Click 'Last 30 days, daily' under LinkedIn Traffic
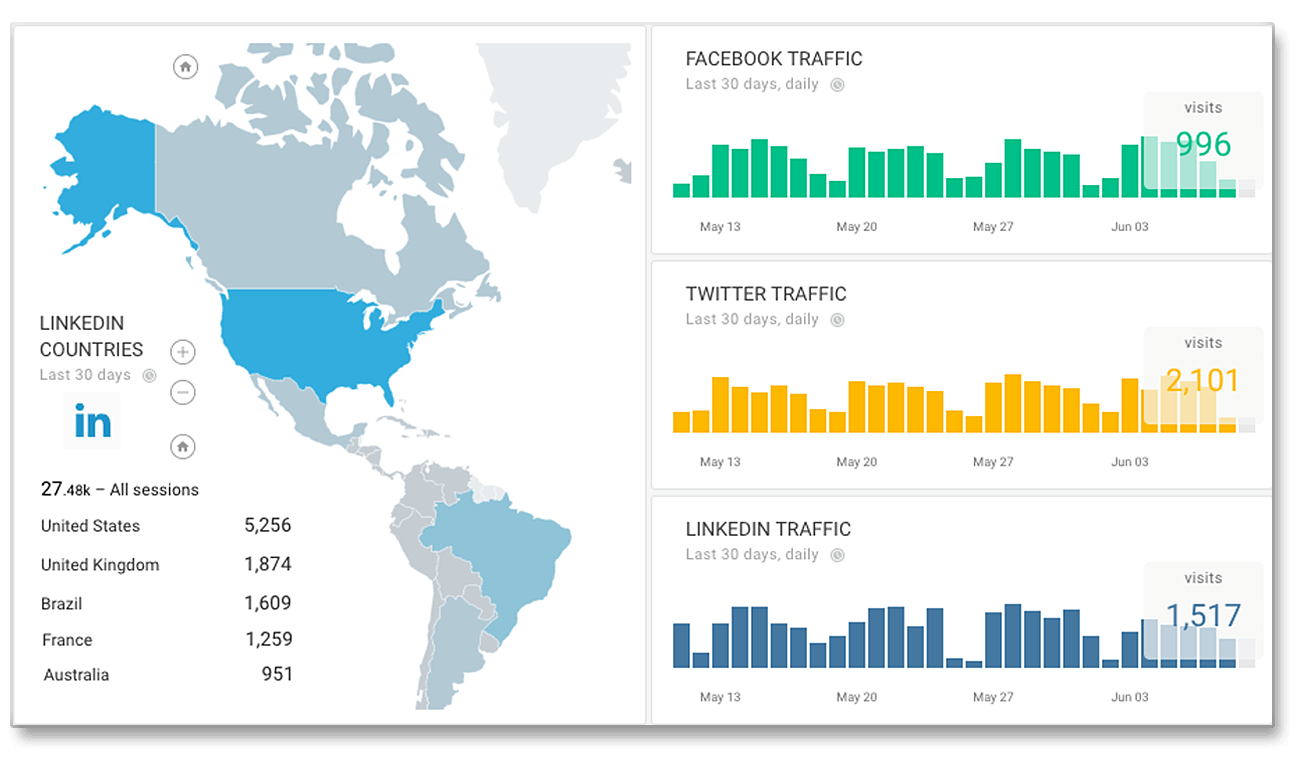The height and width of the screenshot is (775, 1300). tap(752, 554)
